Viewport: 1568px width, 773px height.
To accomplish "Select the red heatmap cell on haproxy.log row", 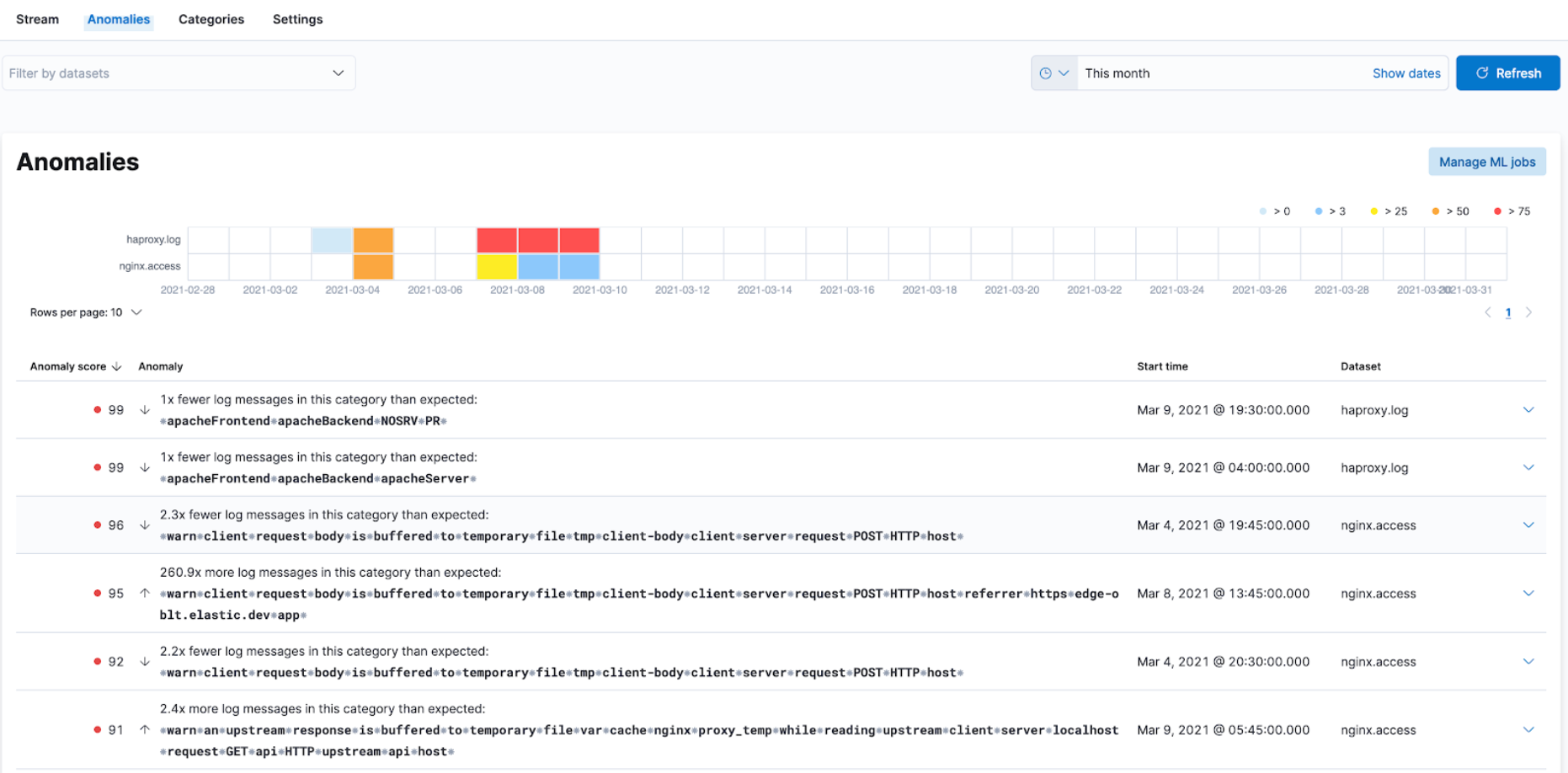I will 497,240.
